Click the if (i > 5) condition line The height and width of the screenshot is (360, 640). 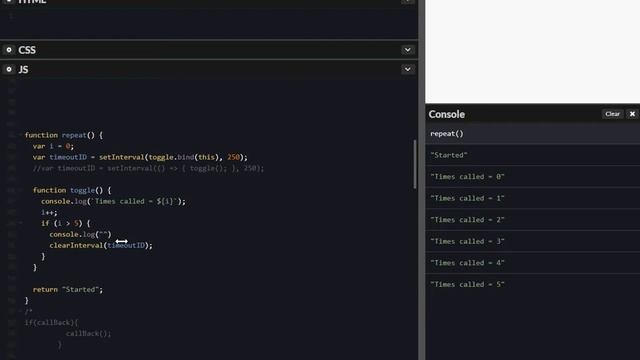click(x=65, y=223)
